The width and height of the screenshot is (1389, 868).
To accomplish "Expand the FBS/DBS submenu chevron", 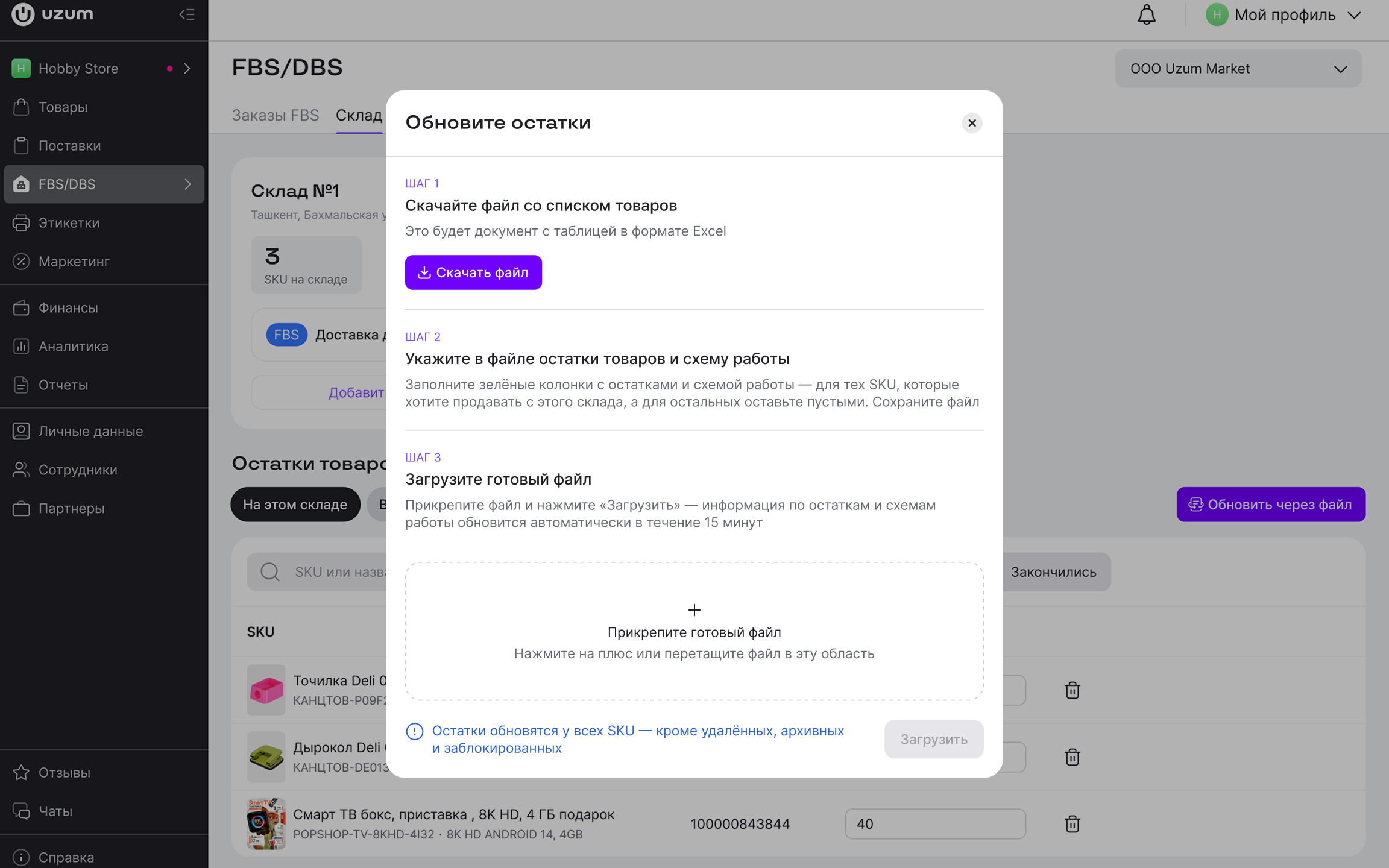I will pos(187,184).
